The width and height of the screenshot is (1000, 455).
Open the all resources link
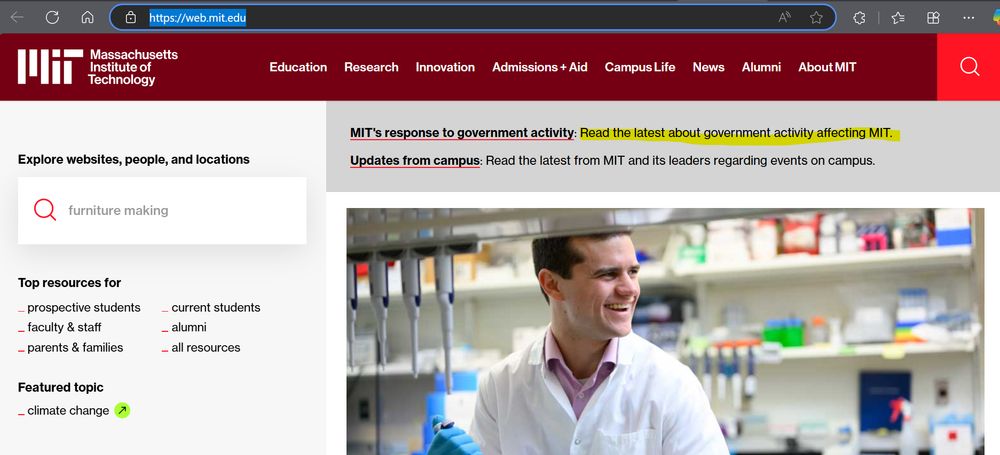click(x=206, y=348)
